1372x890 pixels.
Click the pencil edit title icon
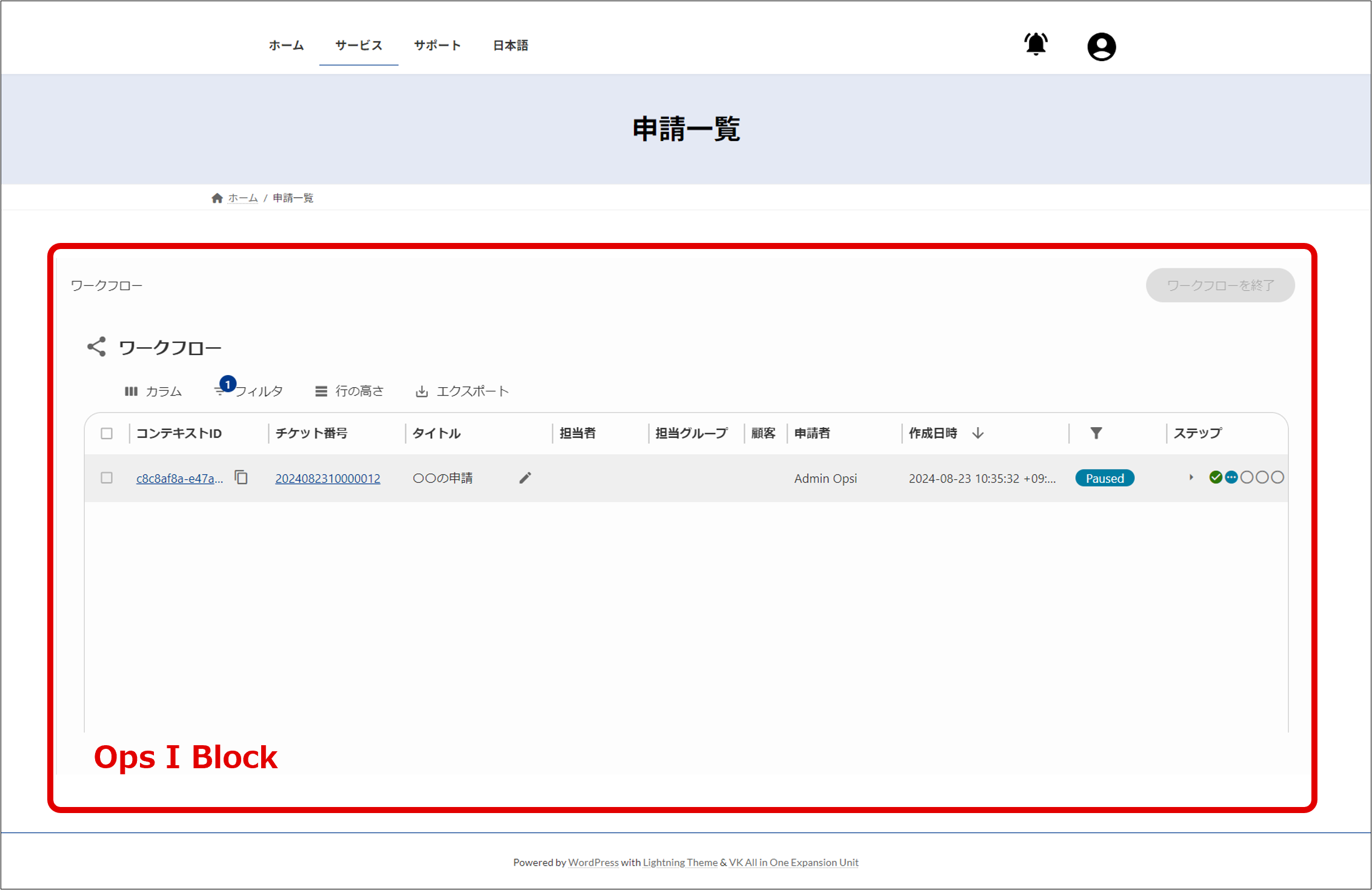(x=525, y=478)
